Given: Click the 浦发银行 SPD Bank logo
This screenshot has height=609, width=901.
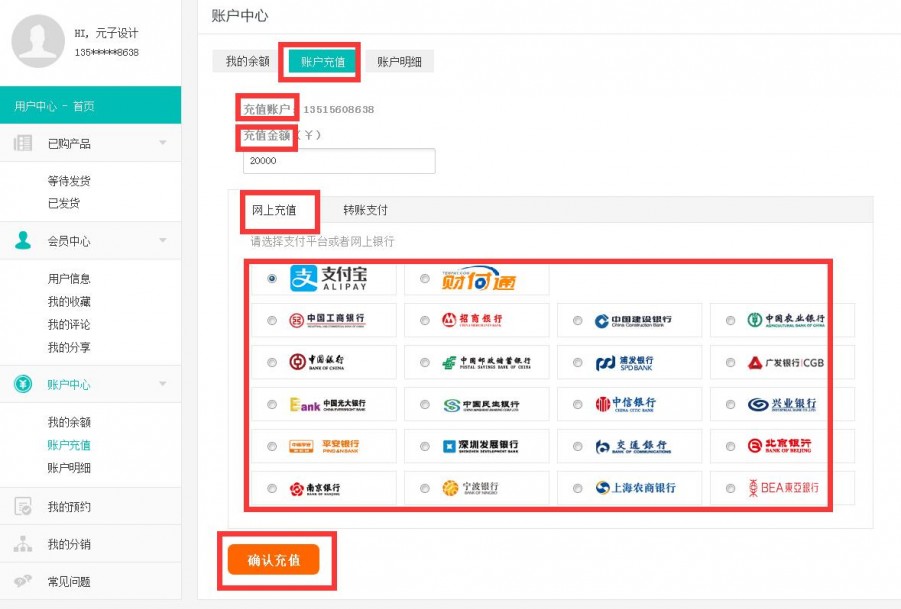Looking at the screenshot, I should [x=625, y=363].
